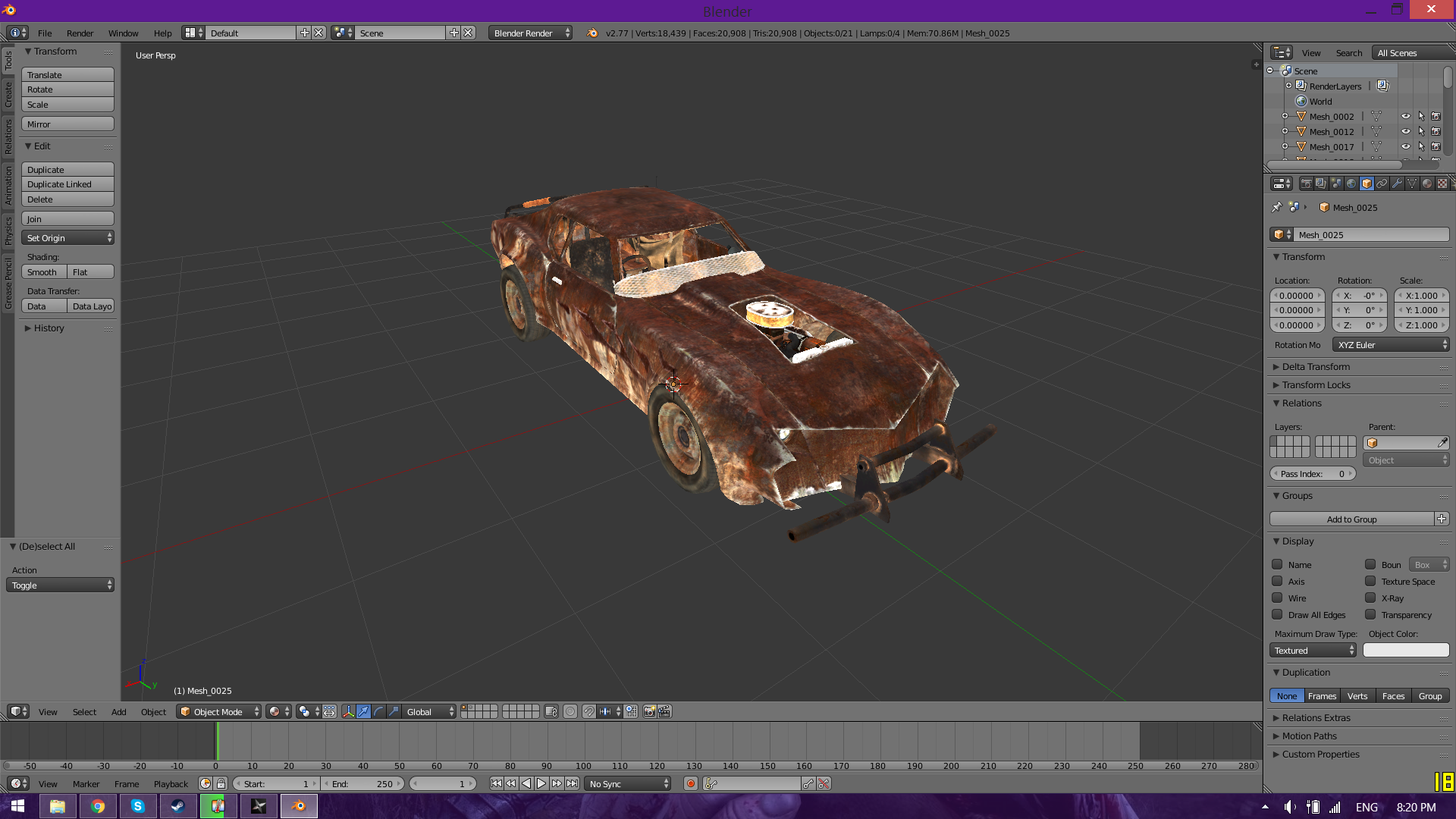Switch to the Physics sidebar tab
1456x819 pixels.
(x=8, y=231)
